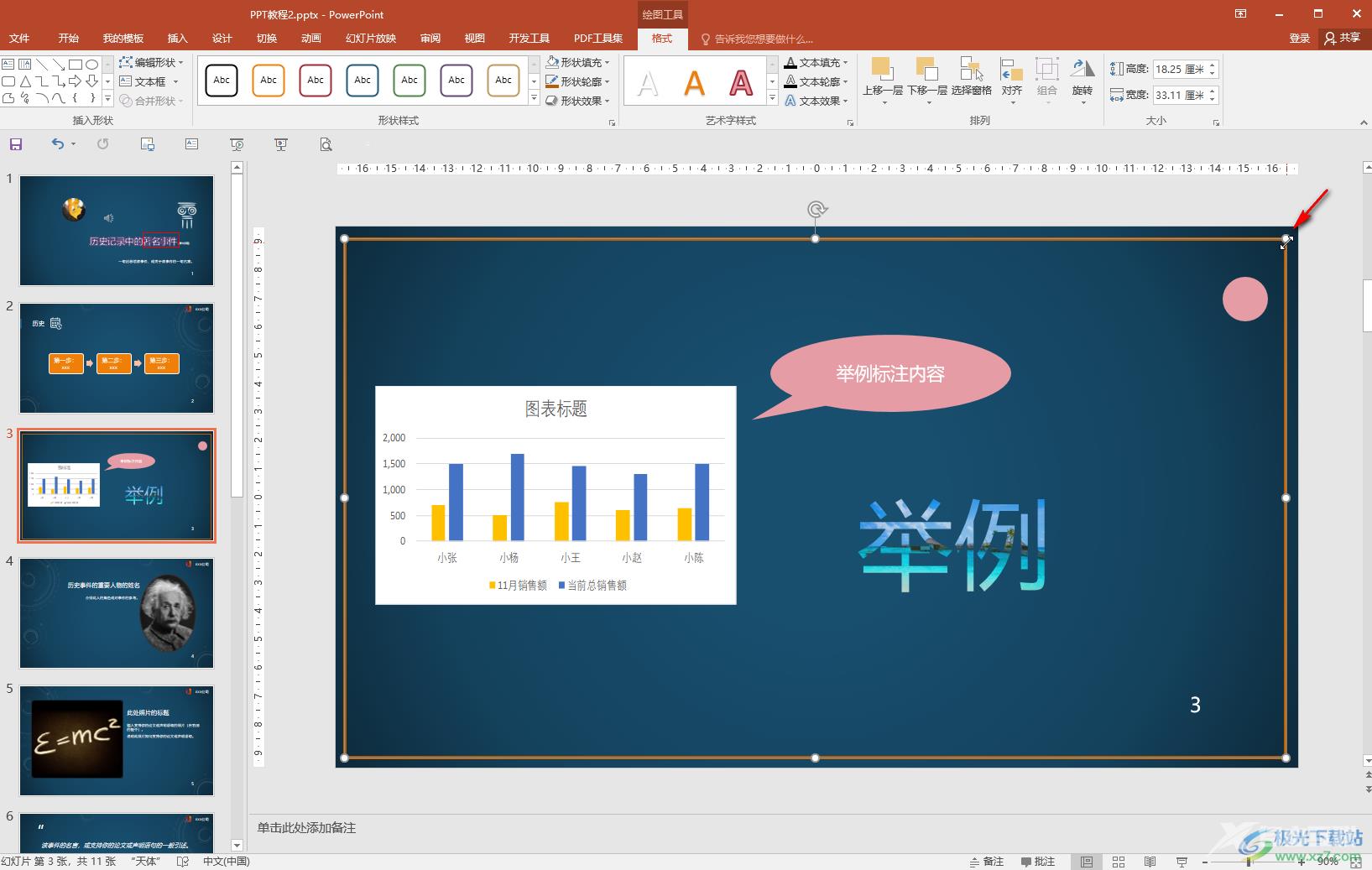1372x870 pixels.
Task: Click the find/preview magnifier icon in quick toolbar
Action: [326, 144]
